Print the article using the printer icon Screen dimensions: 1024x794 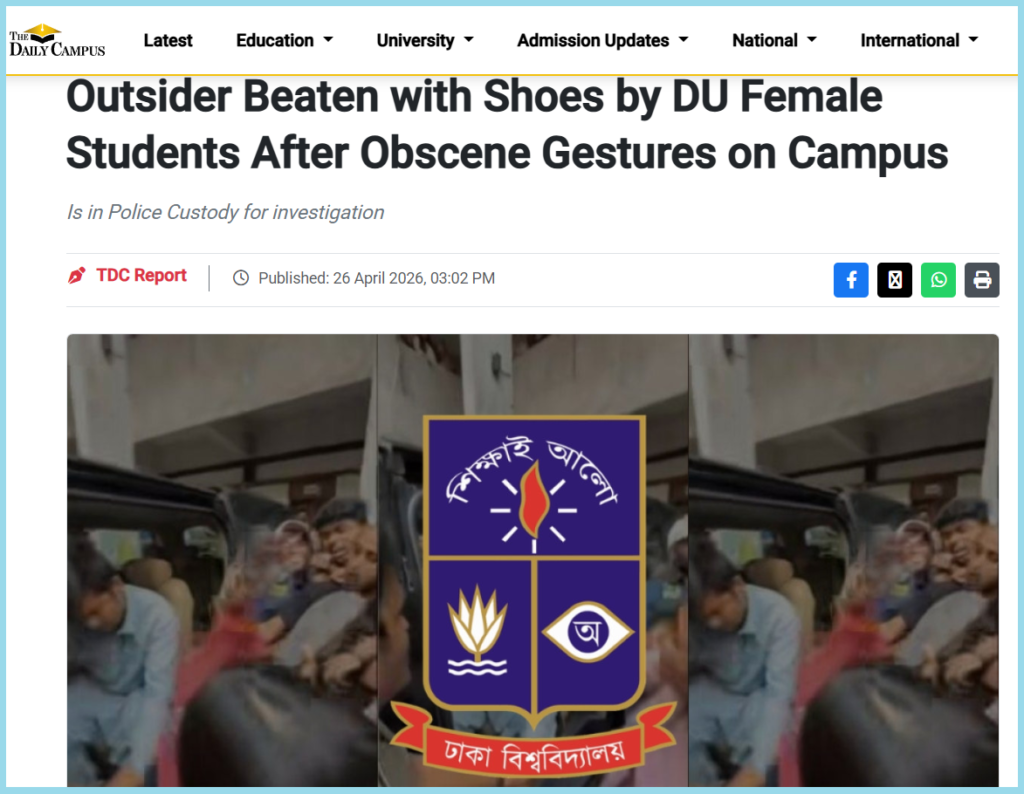982,280
